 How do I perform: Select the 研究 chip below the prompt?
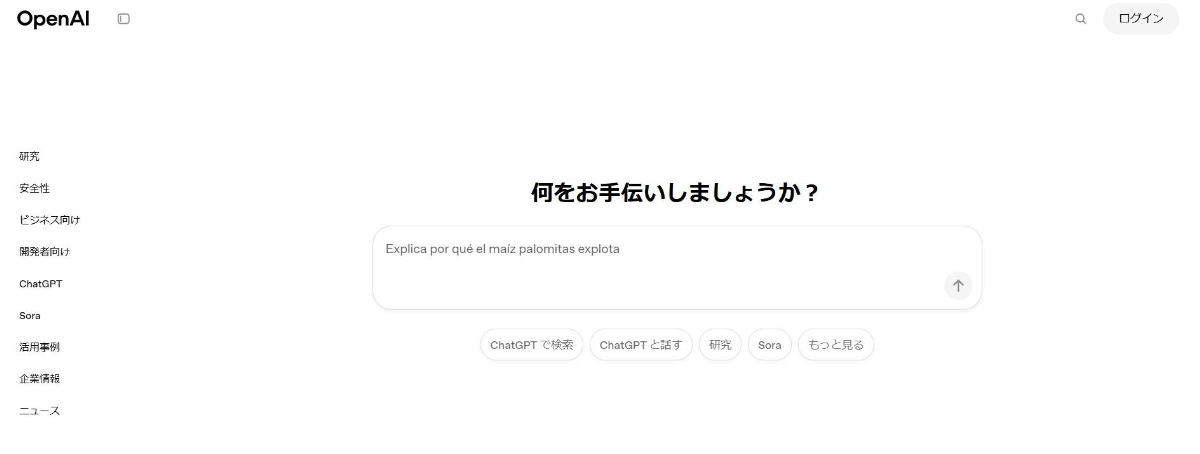(720, 345)
